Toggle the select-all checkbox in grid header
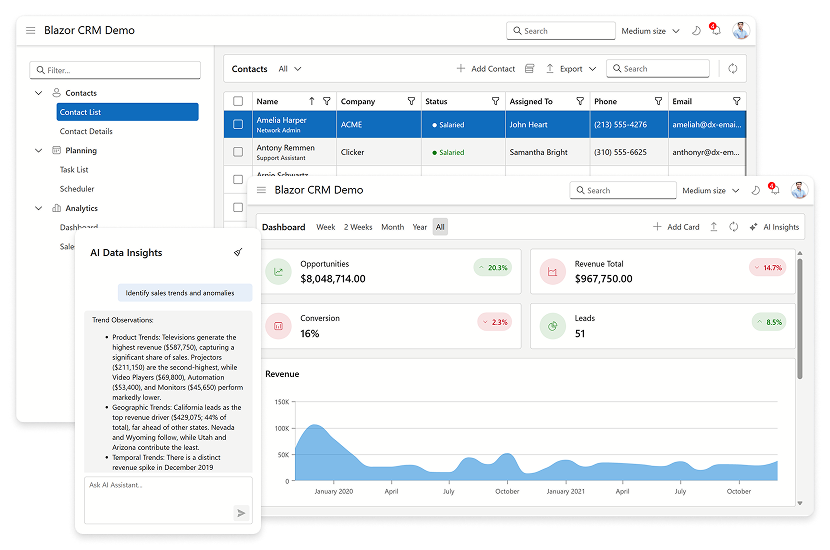 pyautogui.click(x=238, y=101)
